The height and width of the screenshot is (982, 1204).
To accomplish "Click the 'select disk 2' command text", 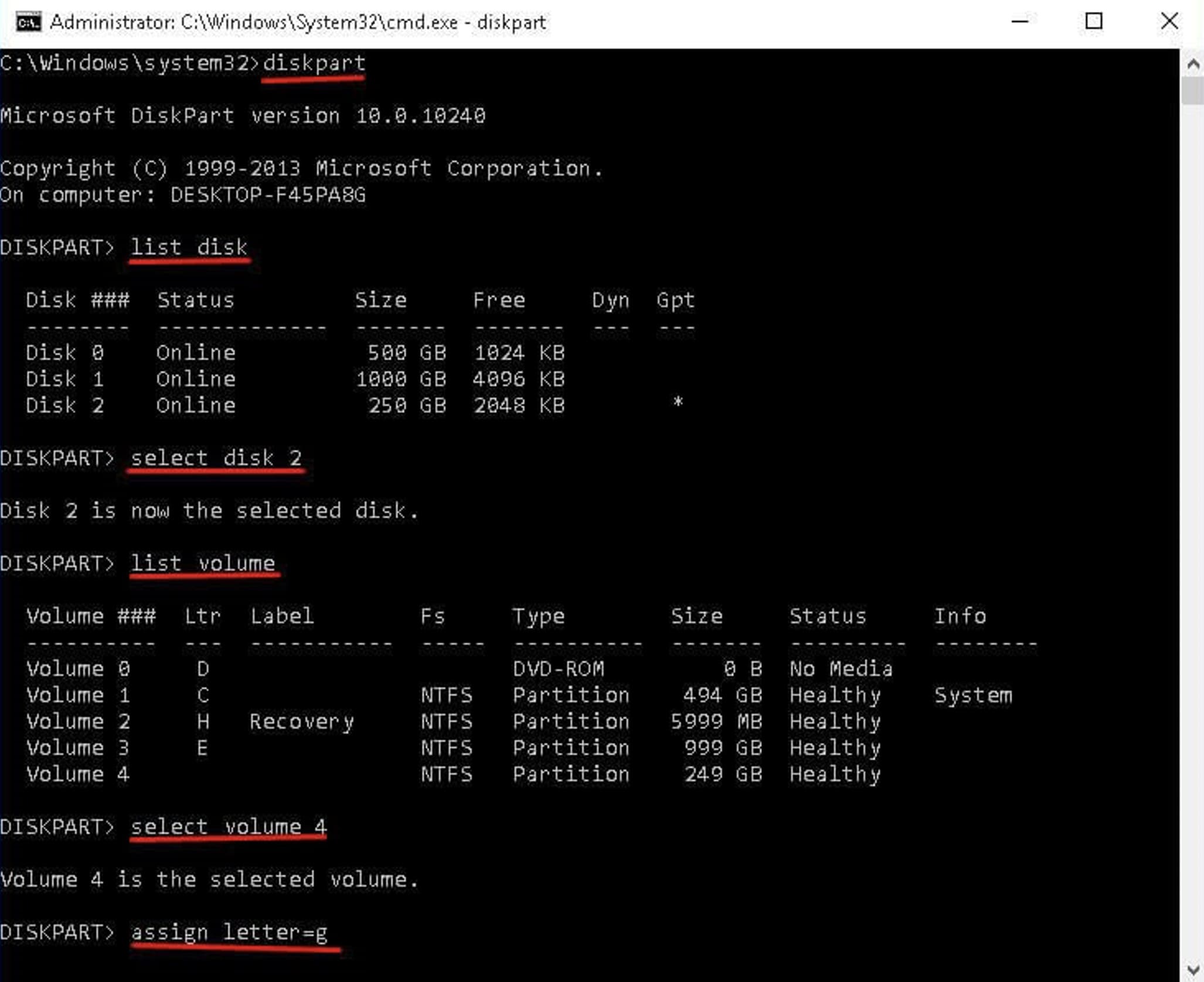I will [216, 458].
